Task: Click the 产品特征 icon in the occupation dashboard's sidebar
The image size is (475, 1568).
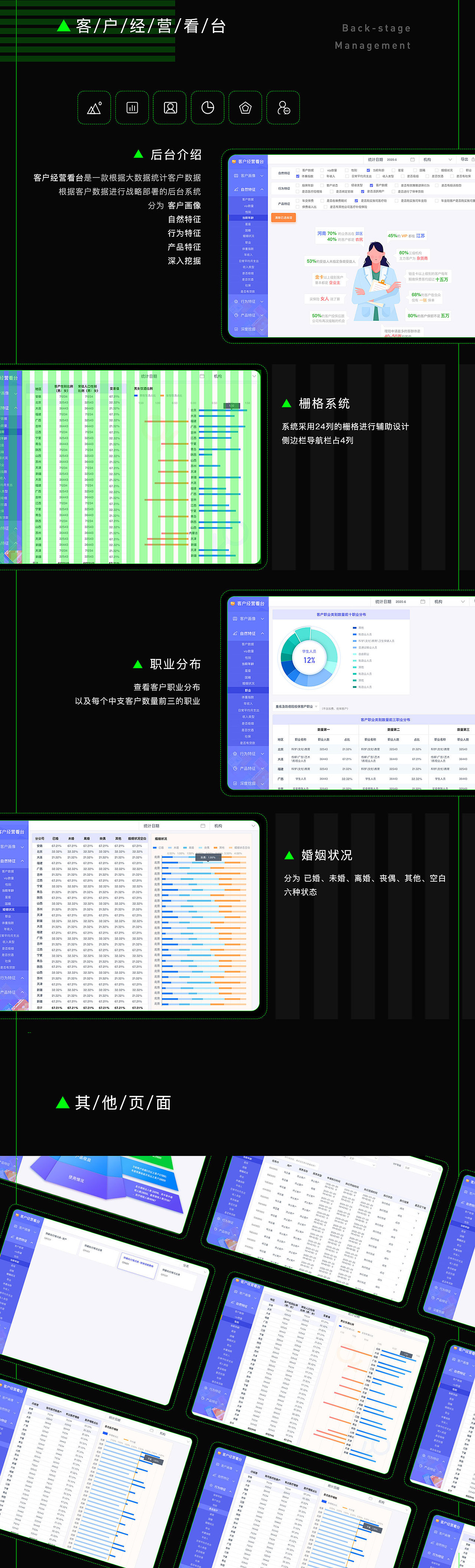Action: [x=235, y=768]
